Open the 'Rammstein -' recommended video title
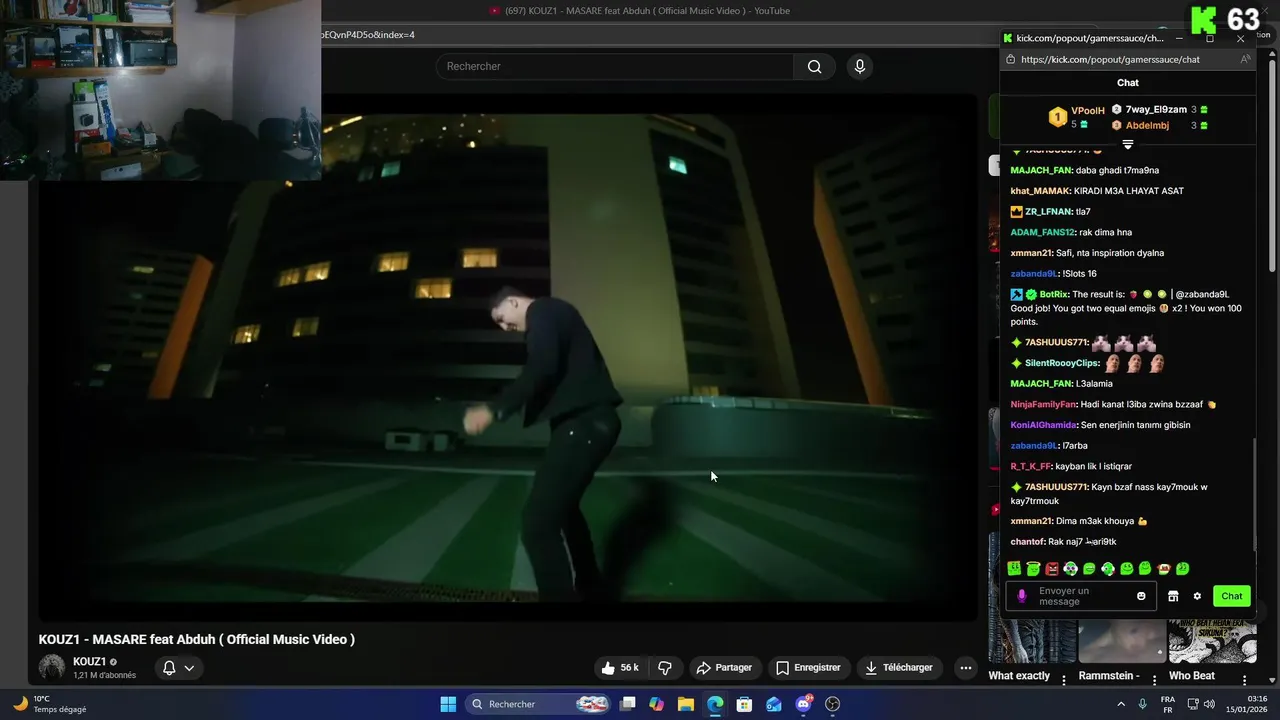The width and height of the screenshot is (1280, 720). point(1108,676)
